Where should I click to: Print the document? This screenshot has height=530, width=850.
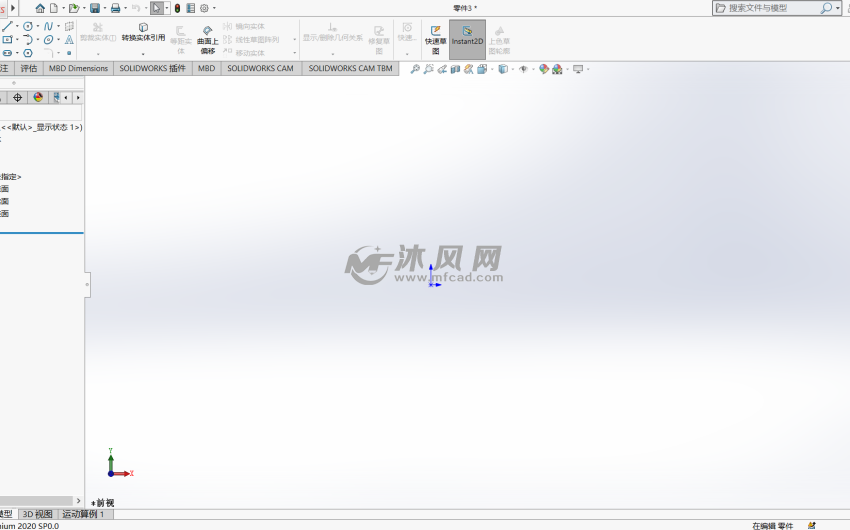pos(115,8)
